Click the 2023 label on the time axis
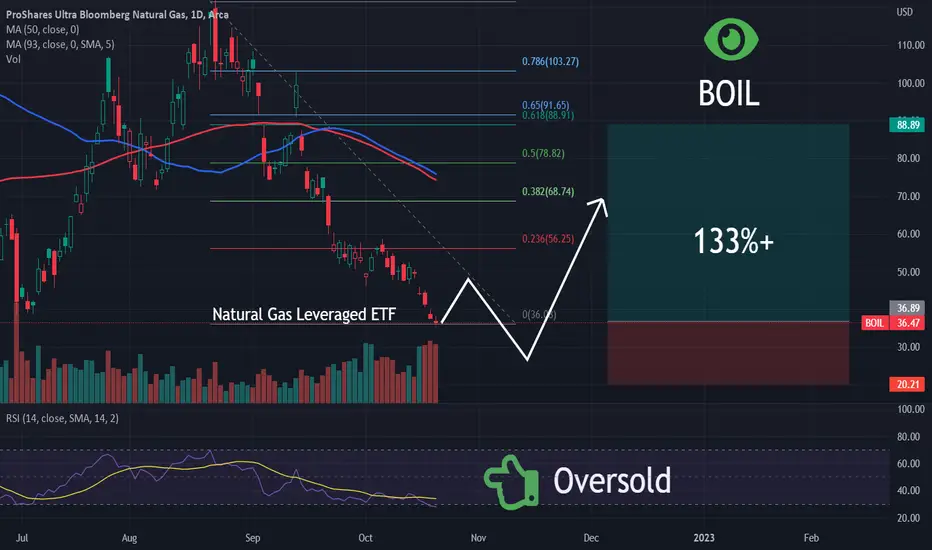This screenshot has height=550, width=932. (704, 538)
